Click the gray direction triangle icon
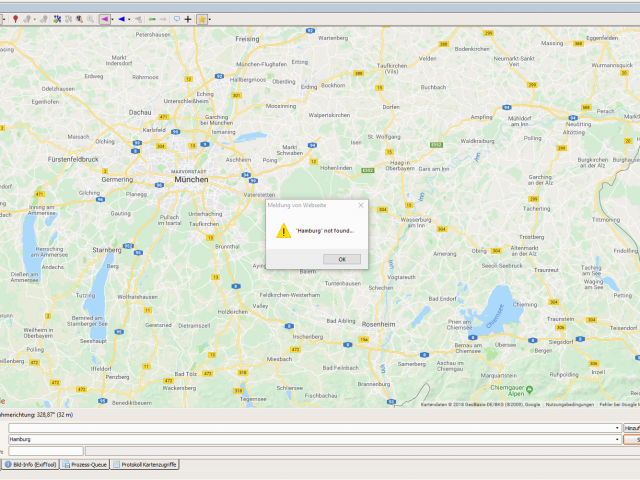 coord(138,19)
